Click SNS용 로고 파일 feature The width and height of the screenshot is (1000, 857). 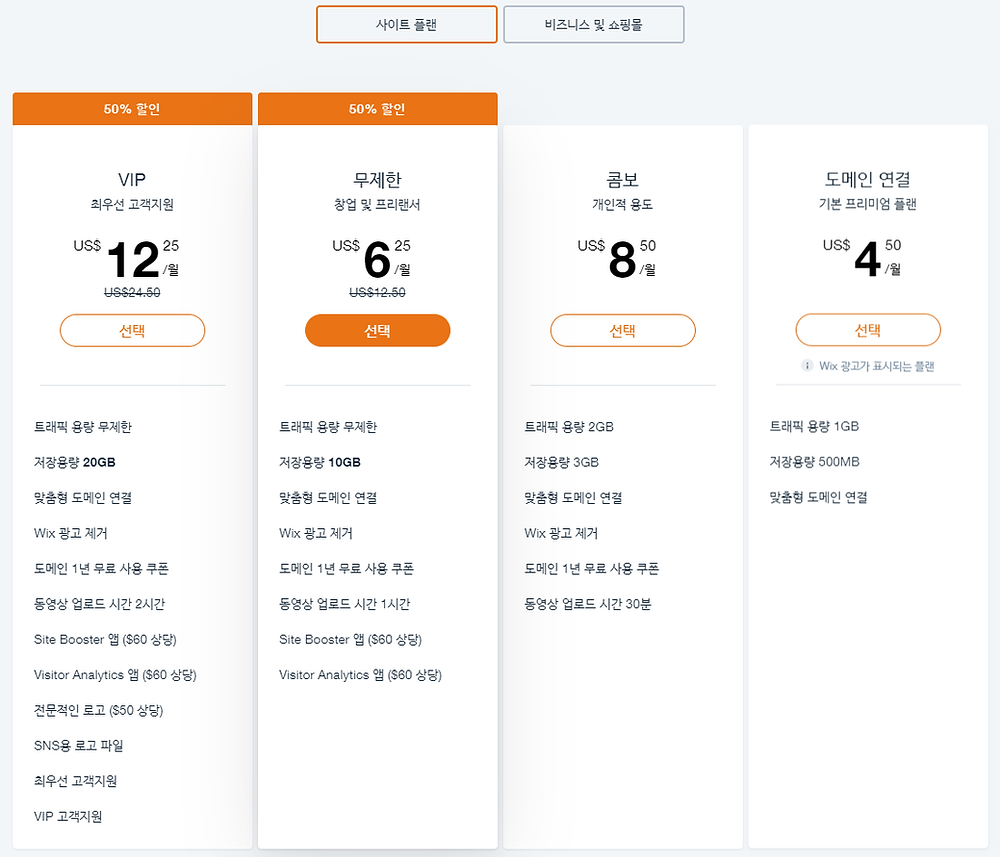[x=78, y=745]
